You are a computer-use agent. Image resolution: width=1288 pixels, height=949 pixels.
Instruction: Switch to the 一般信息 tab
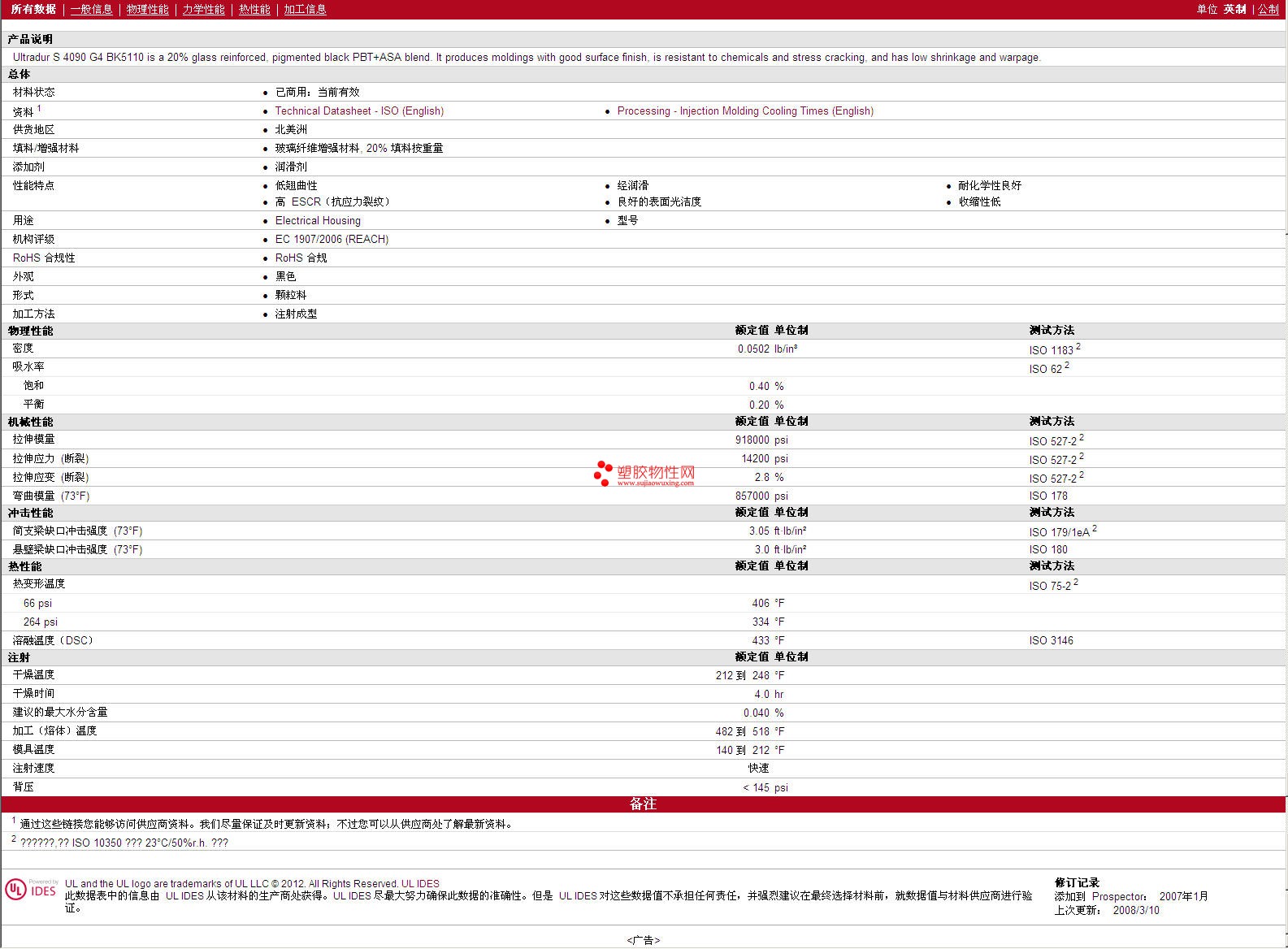(91, 9)
